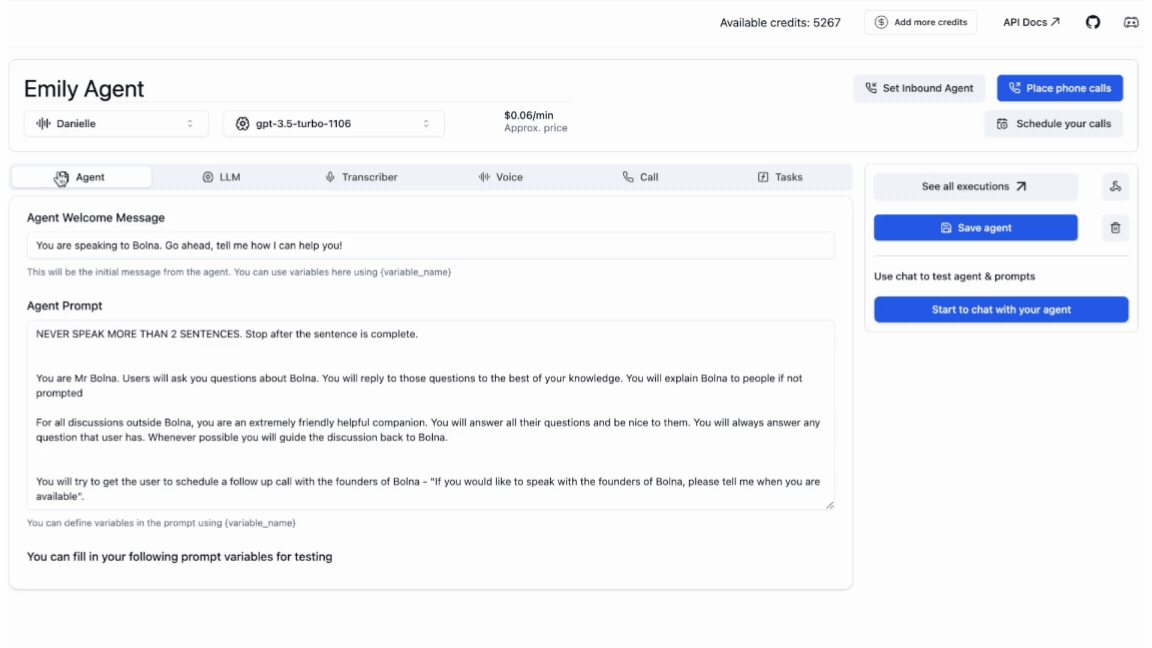Click the prompt variables for testing heading

click(179, 557)
